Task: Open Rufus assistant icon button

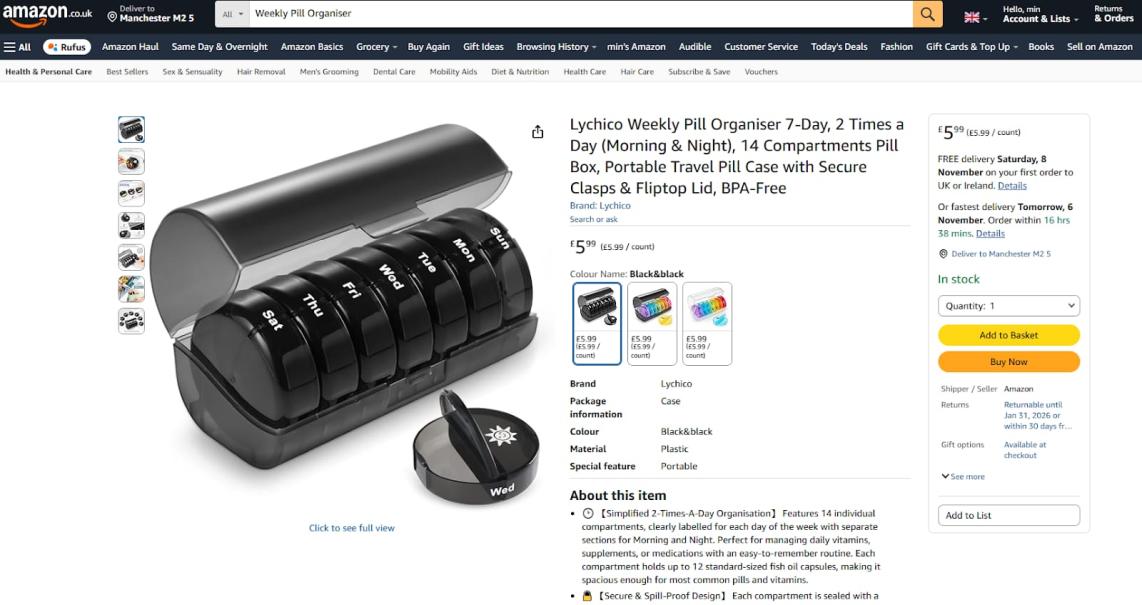Action: (x=67, y=47)
